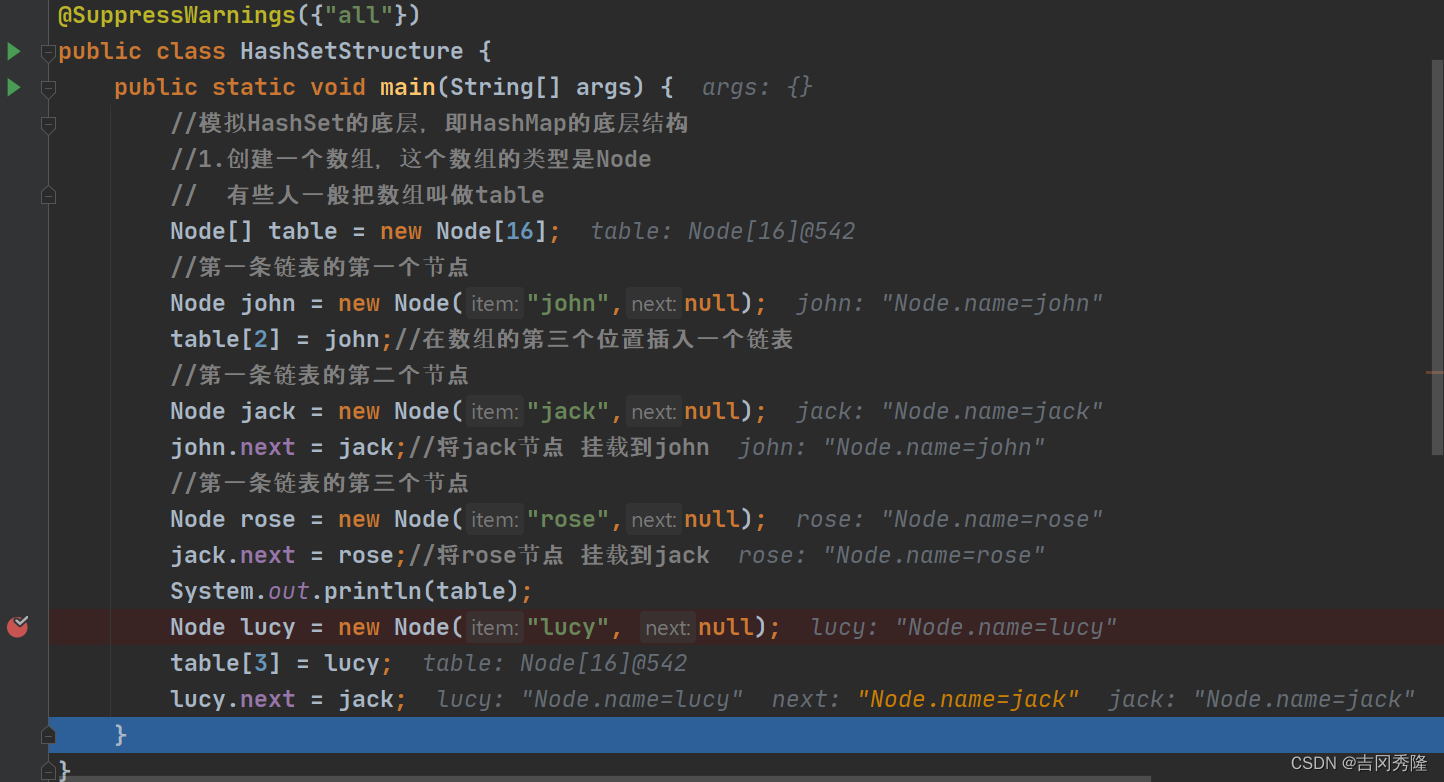This screenshot has width=1444, height=782.
Task: Click fold end marker on the table comment line
Action: 47,196
